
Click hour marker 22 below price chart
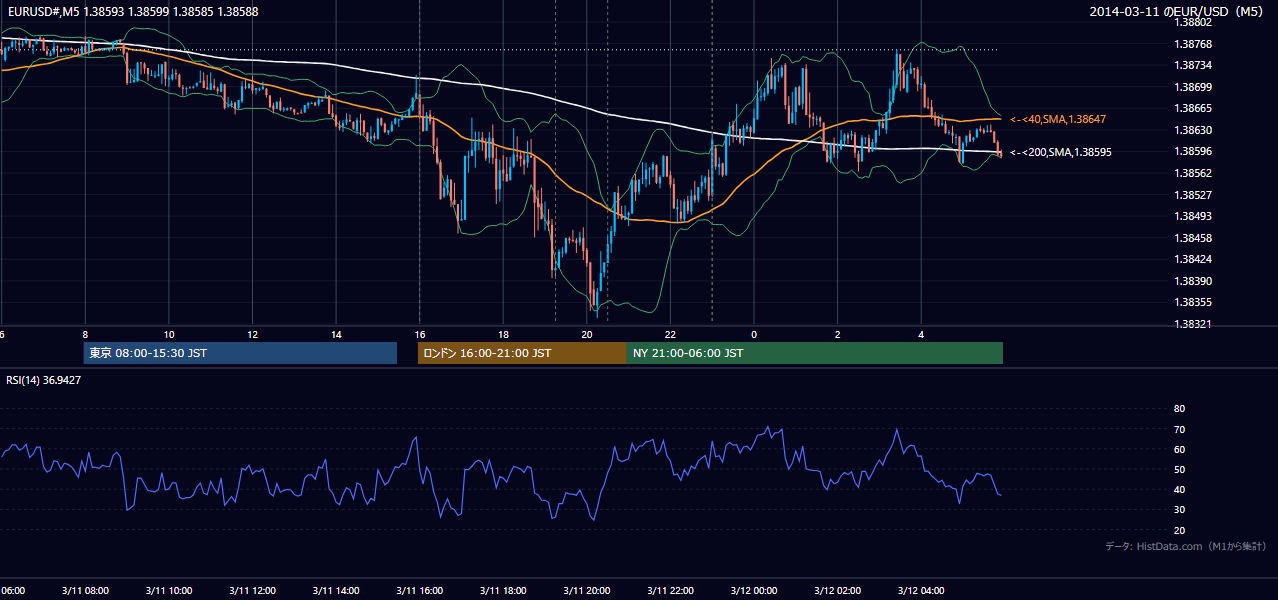pos(671,335)
